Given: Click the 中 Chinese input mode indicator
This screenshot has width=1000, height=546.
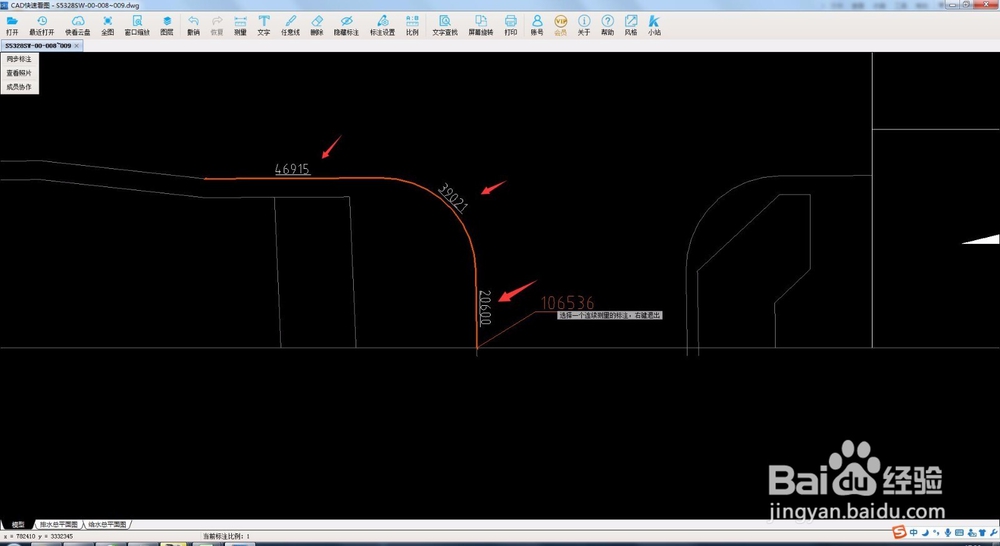Looking at the screenshot, I should (913, 533).
